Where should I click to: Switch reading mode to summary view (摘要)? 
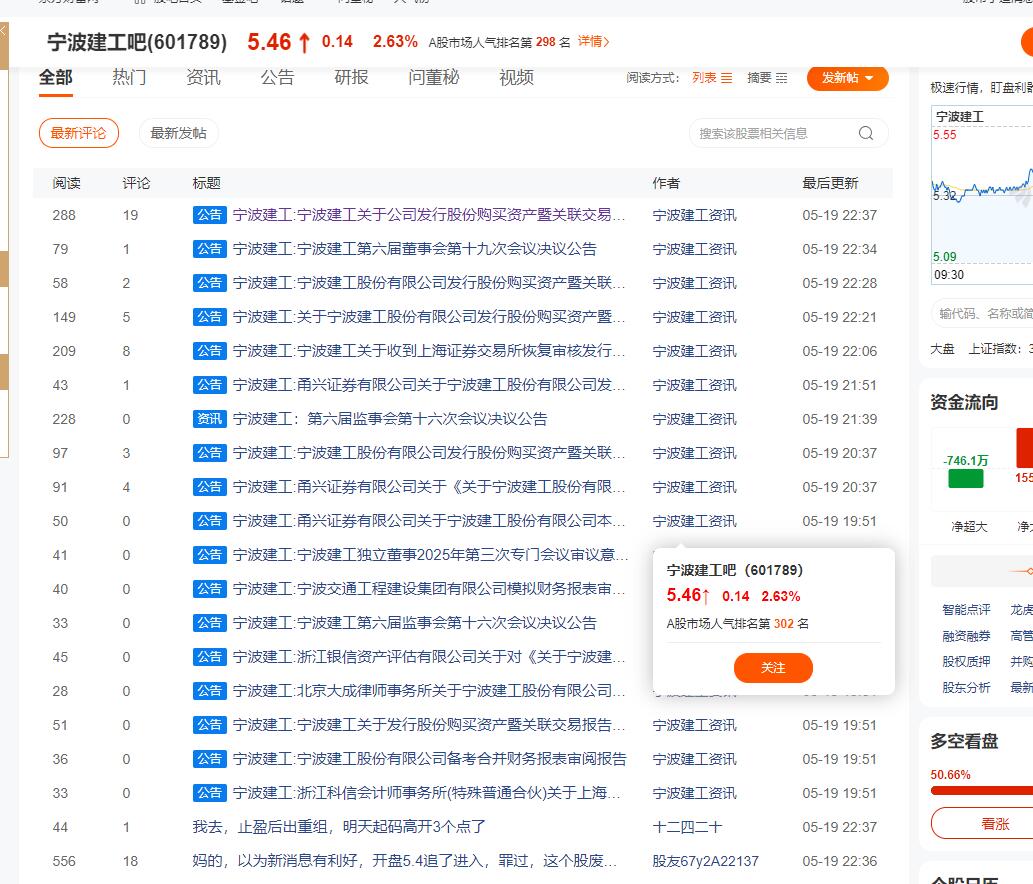pos(767,78)
